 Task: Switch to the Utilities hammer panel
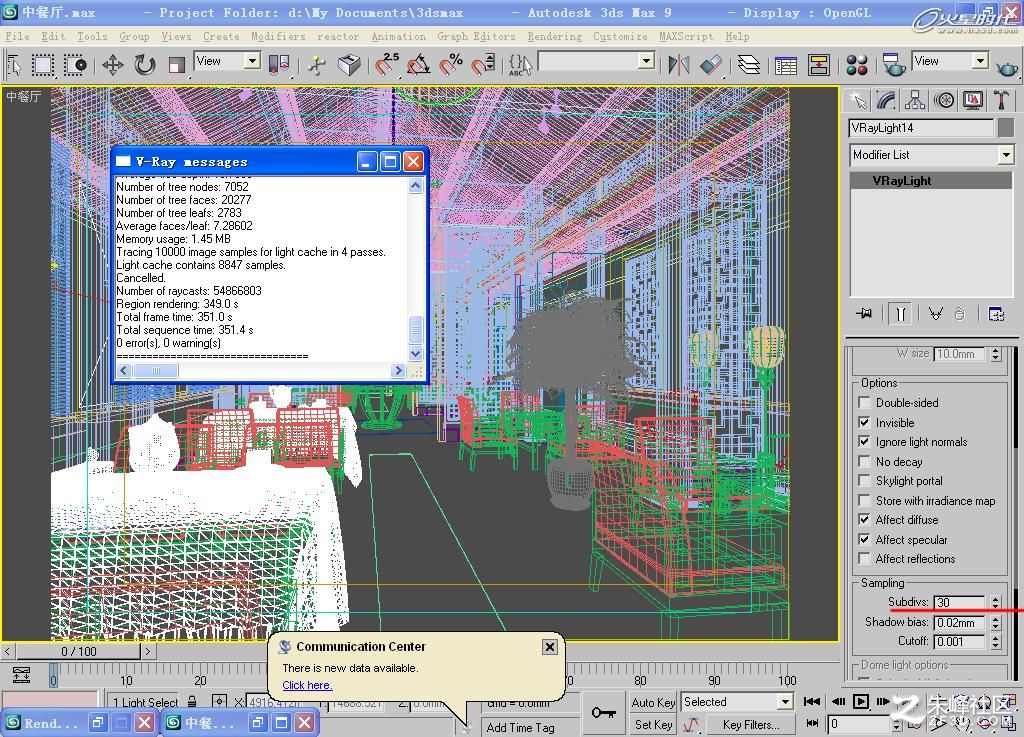pos(1001,101)
